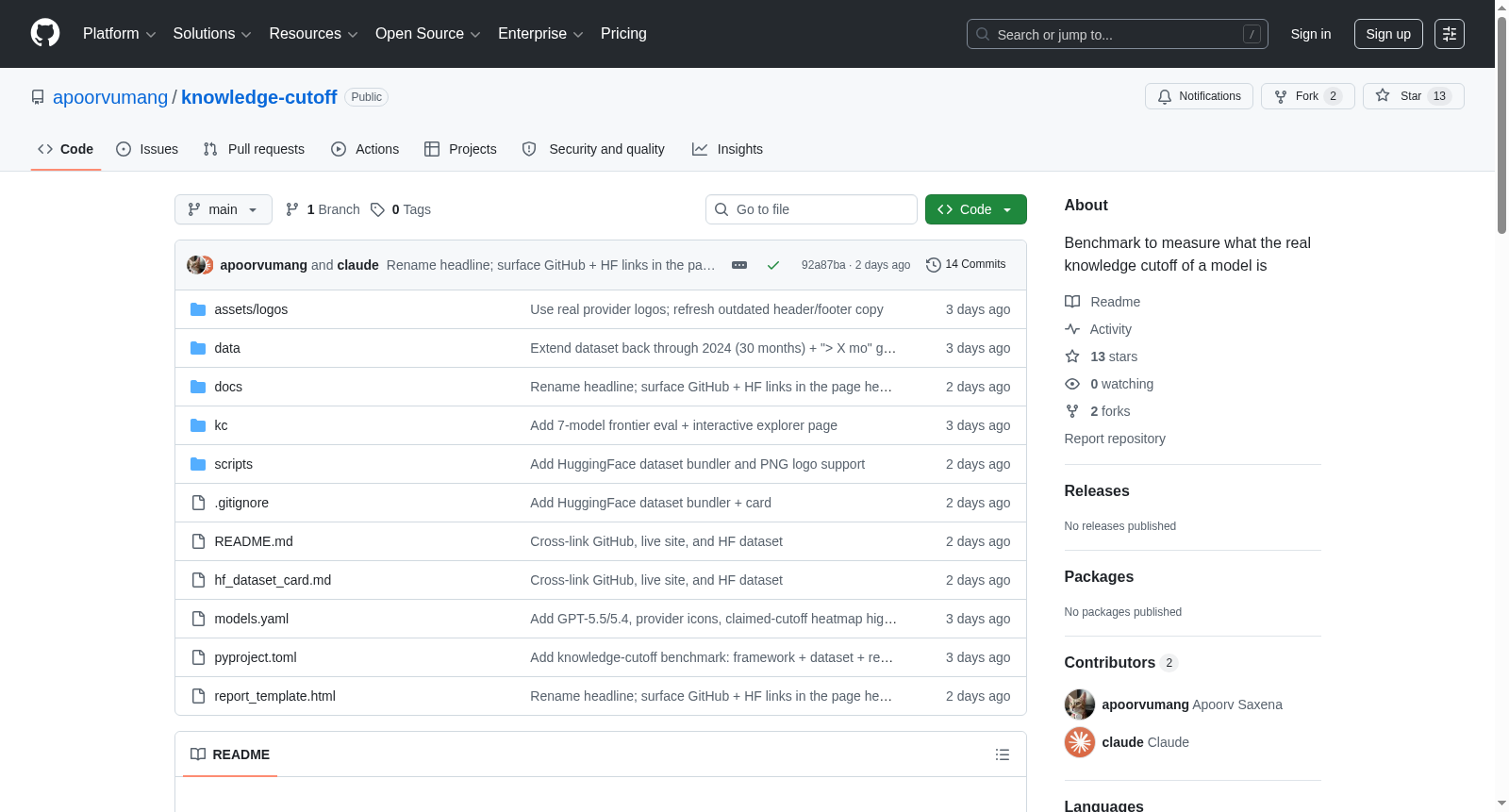The image size is (1509, 812).
Task: Open the green Code dropdown
Action: (975, 209)
